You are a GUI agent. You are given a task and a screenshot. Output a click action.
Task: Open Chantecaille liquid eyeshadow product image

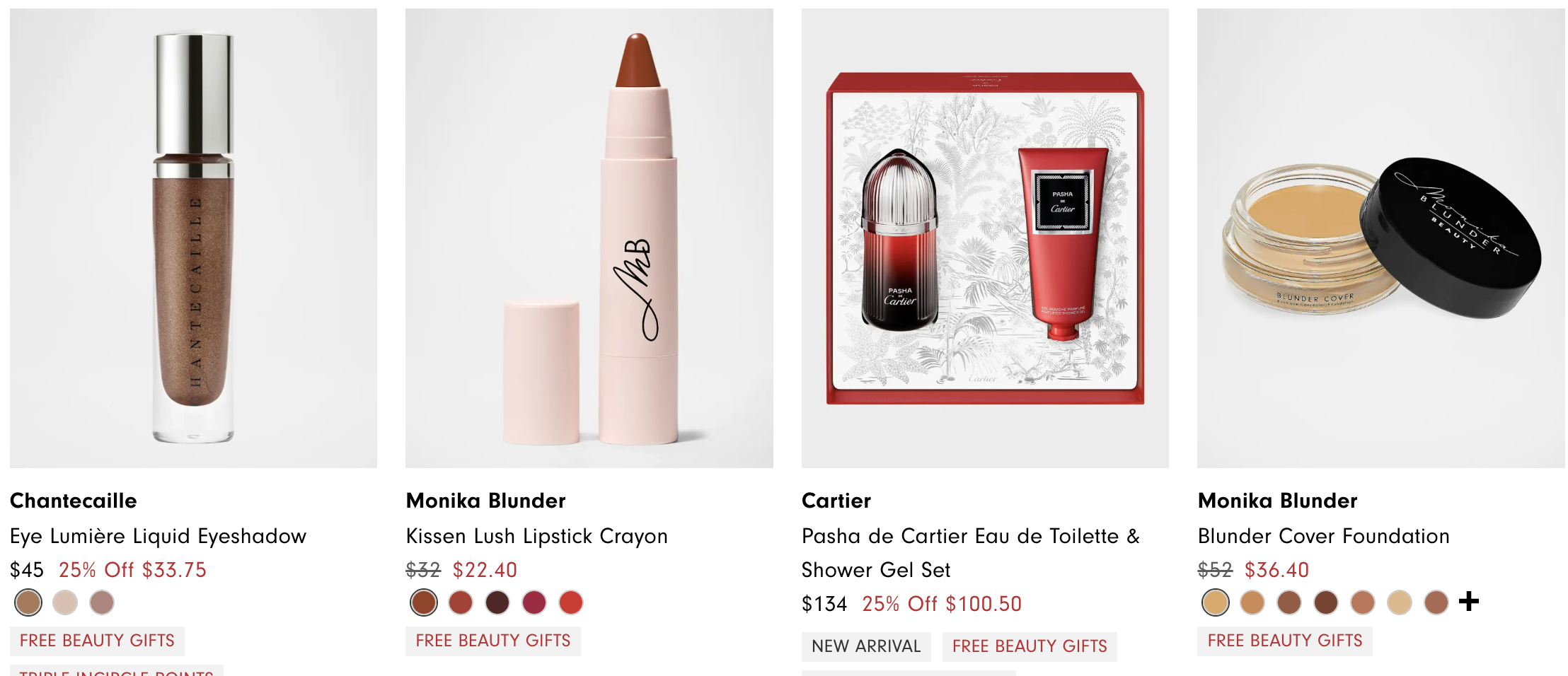(x=193, y=238)
